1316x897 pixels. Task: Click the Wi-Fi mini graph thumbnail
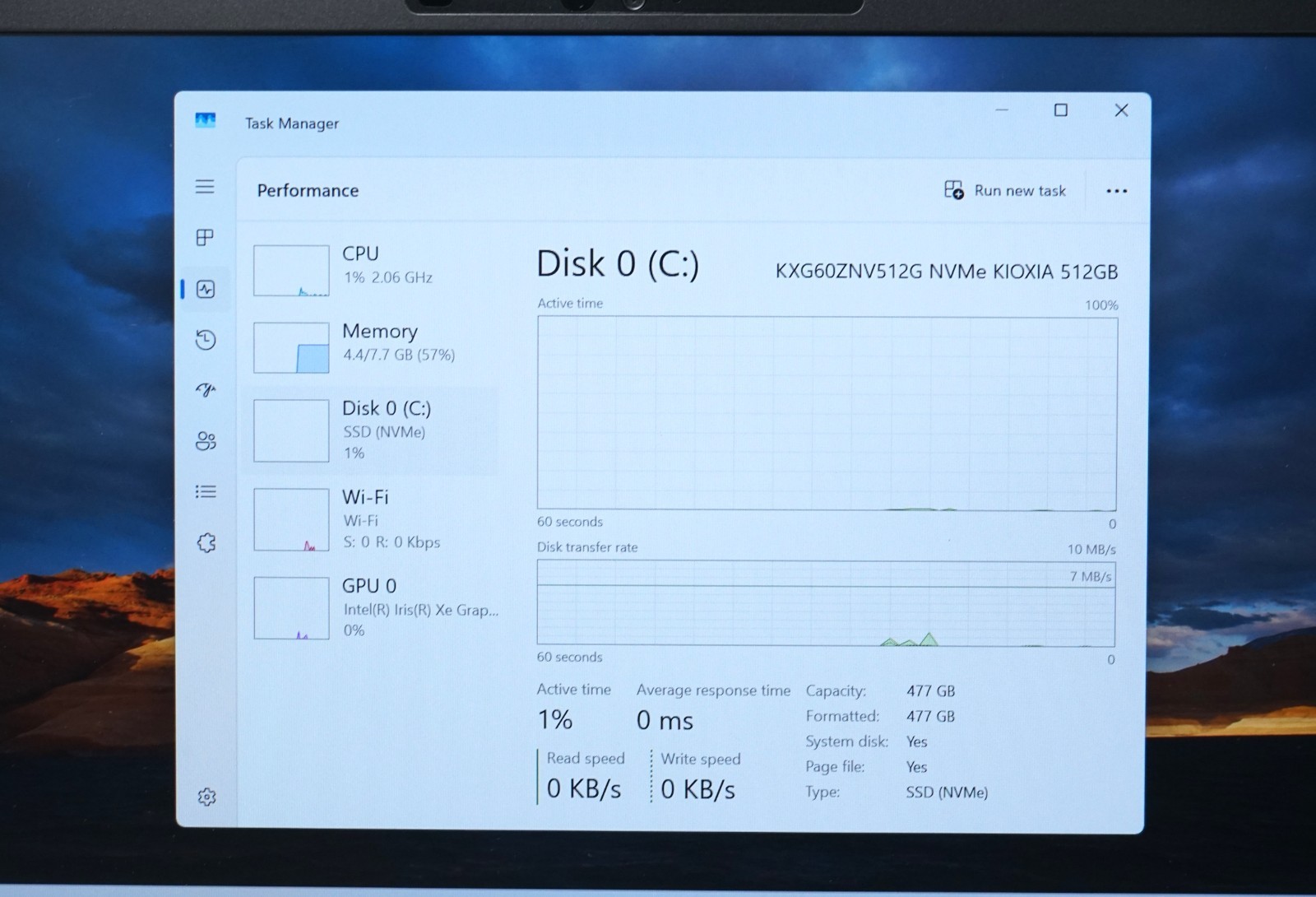point(291,520)
